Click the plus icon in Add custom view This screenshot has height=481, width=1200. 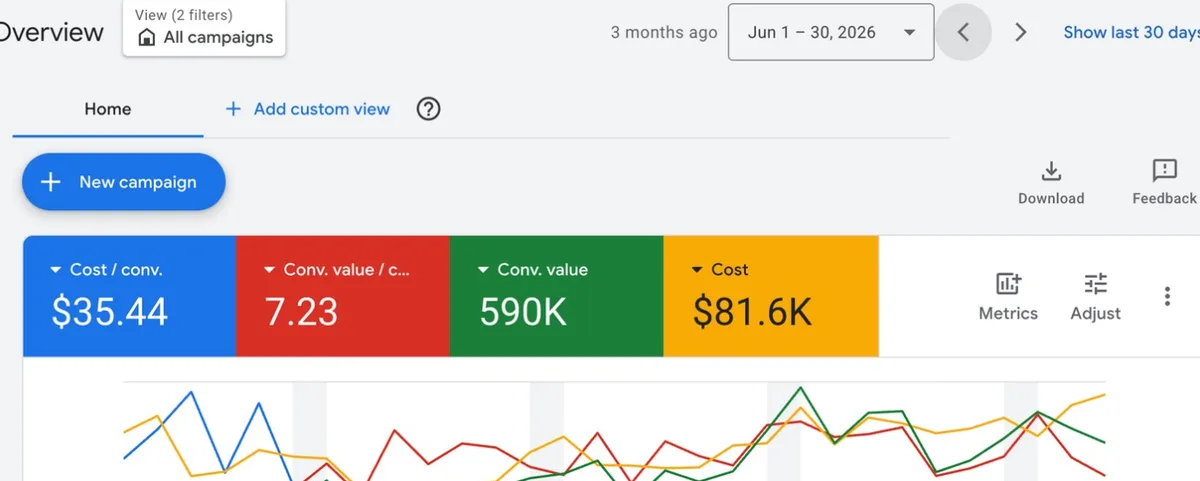pyautogui.click(x=233, y=109)
